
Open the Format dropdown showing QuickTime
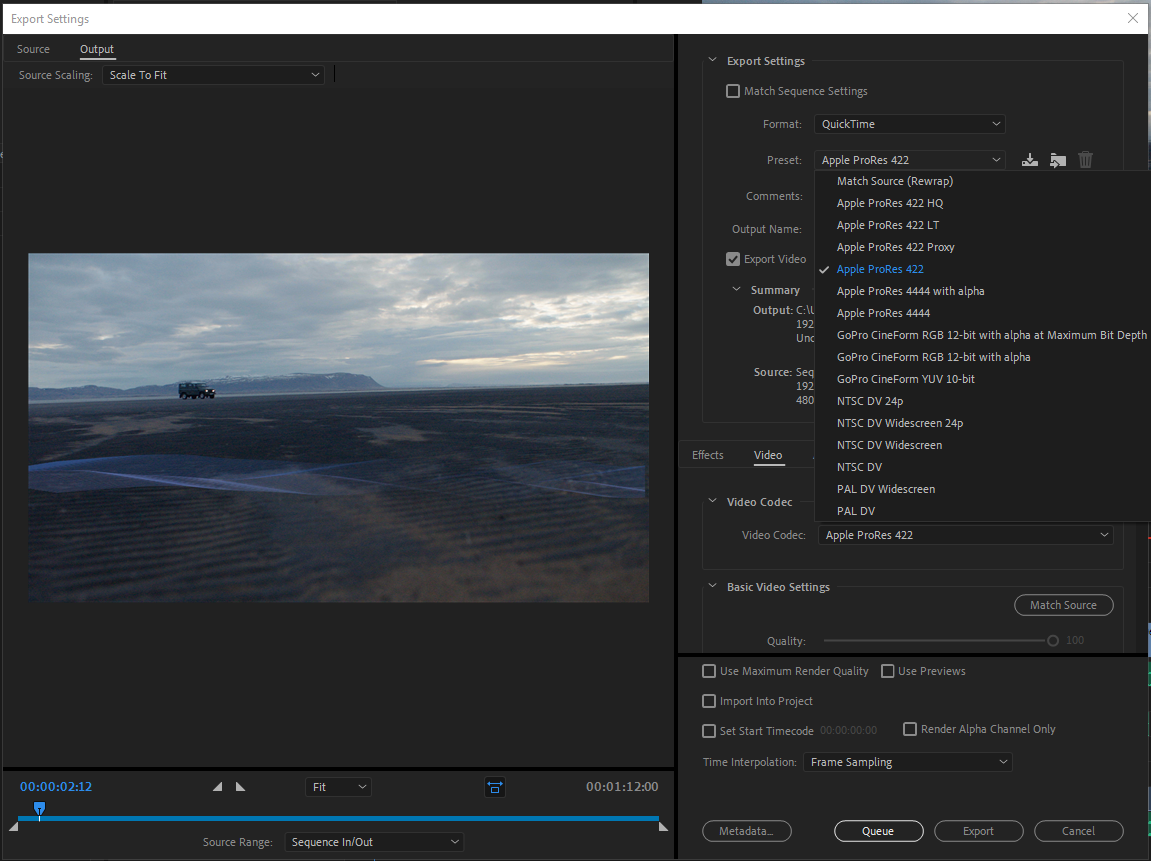coord(909,124)
